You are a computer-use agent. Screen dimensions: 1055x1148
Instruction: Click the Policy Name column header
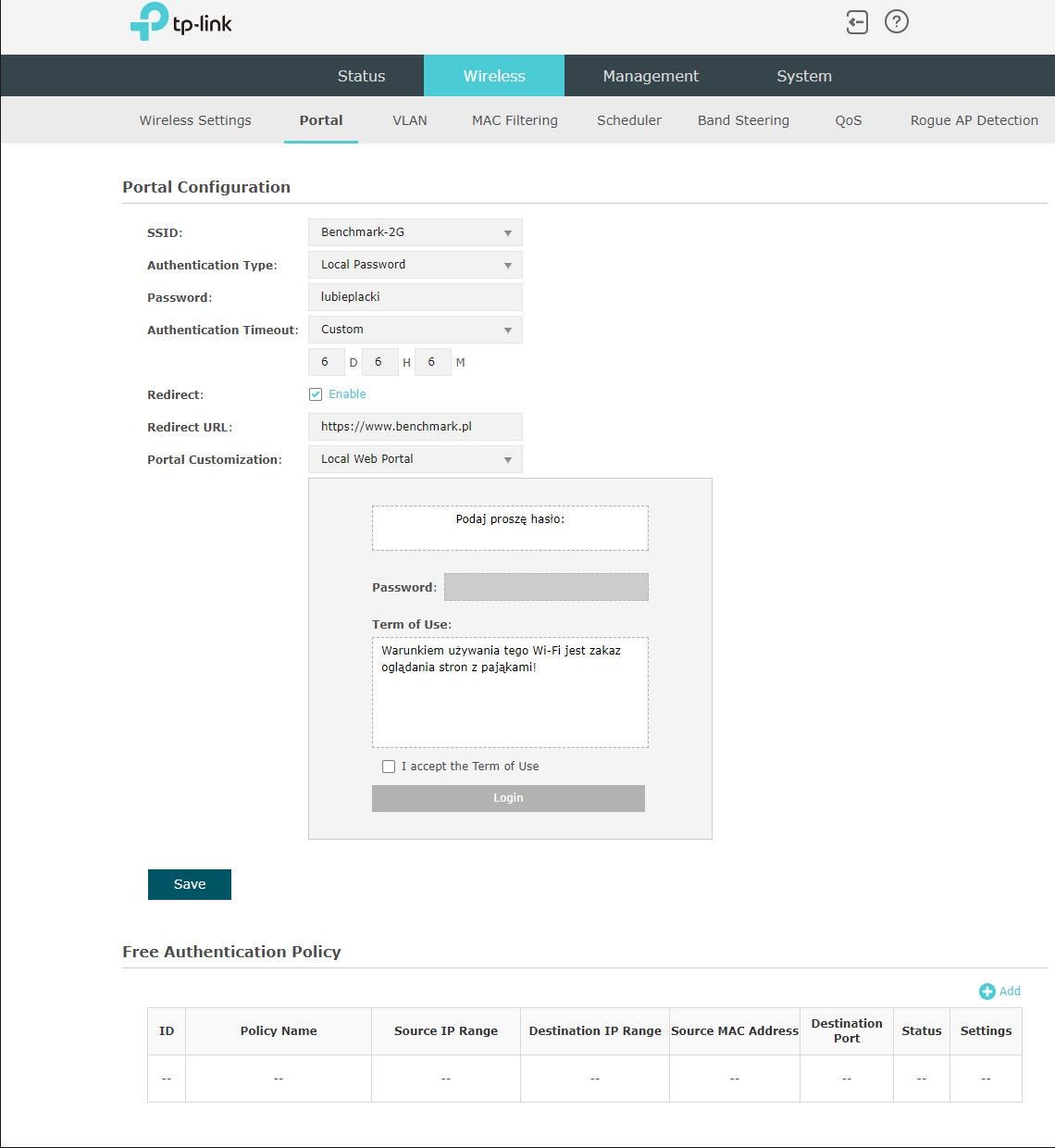(x=279, y=1031)
